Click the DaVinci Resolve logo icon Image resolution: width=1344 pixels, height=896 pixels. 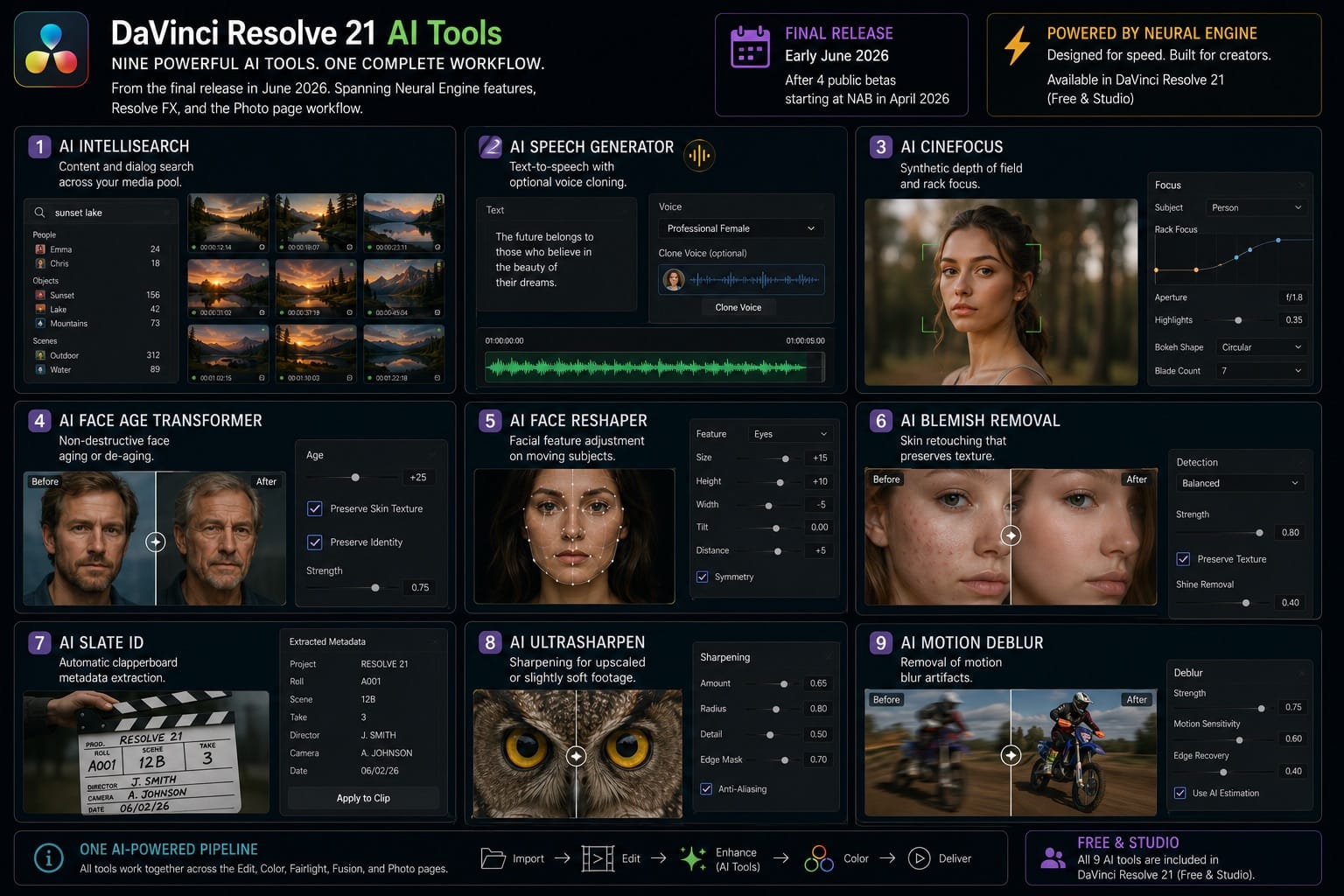pos(52,49)
